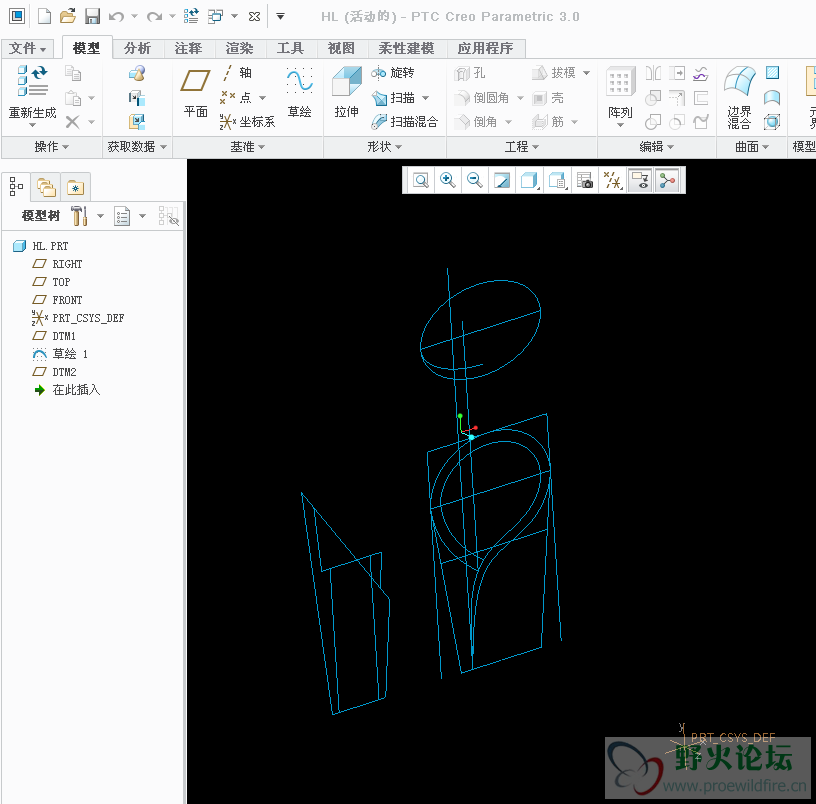Screen dimensions: 816x804
Task: Open the Switch Windows icon
Action: click(215, 17)
